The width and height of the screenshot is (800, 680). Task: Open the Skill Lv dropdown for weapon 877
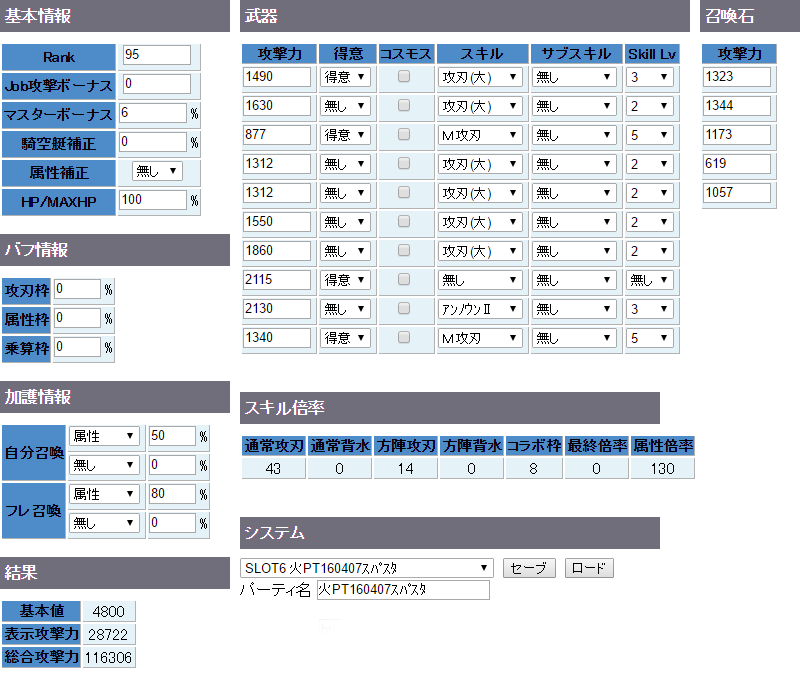click(x=649, y=135)
